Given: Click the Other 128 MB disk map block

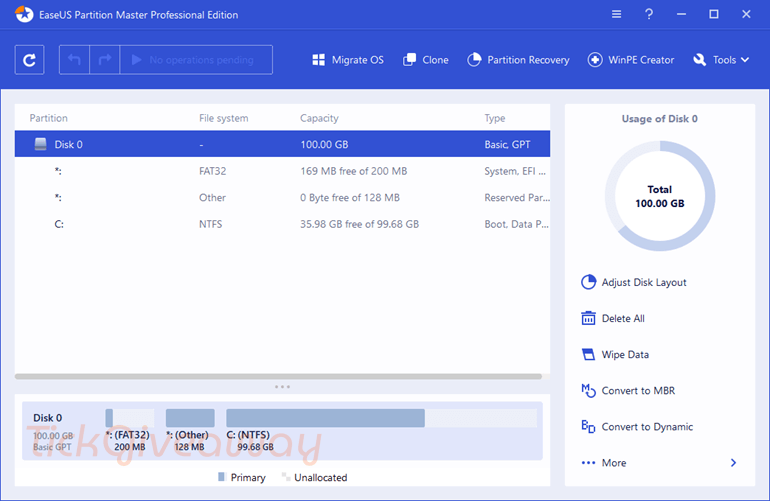Looking at the screenshot, I should click(190, 418).
